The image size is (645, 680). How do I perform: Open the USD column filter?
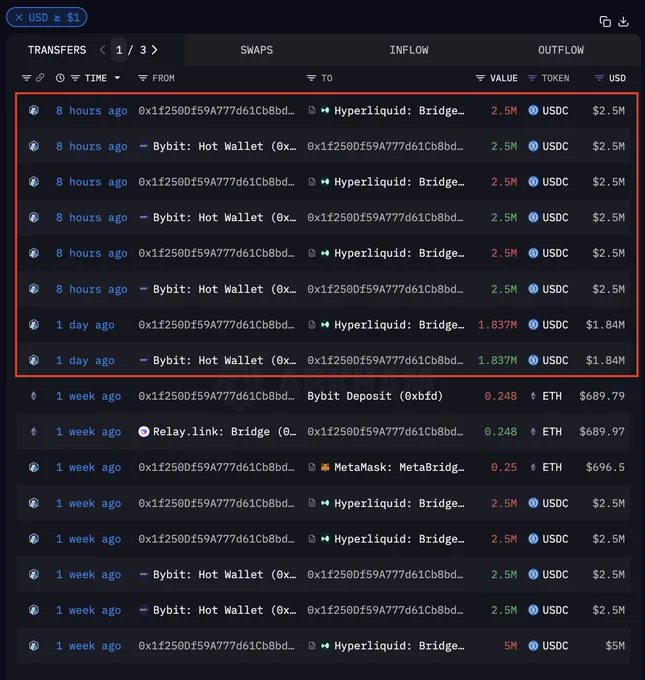(599, 78)
